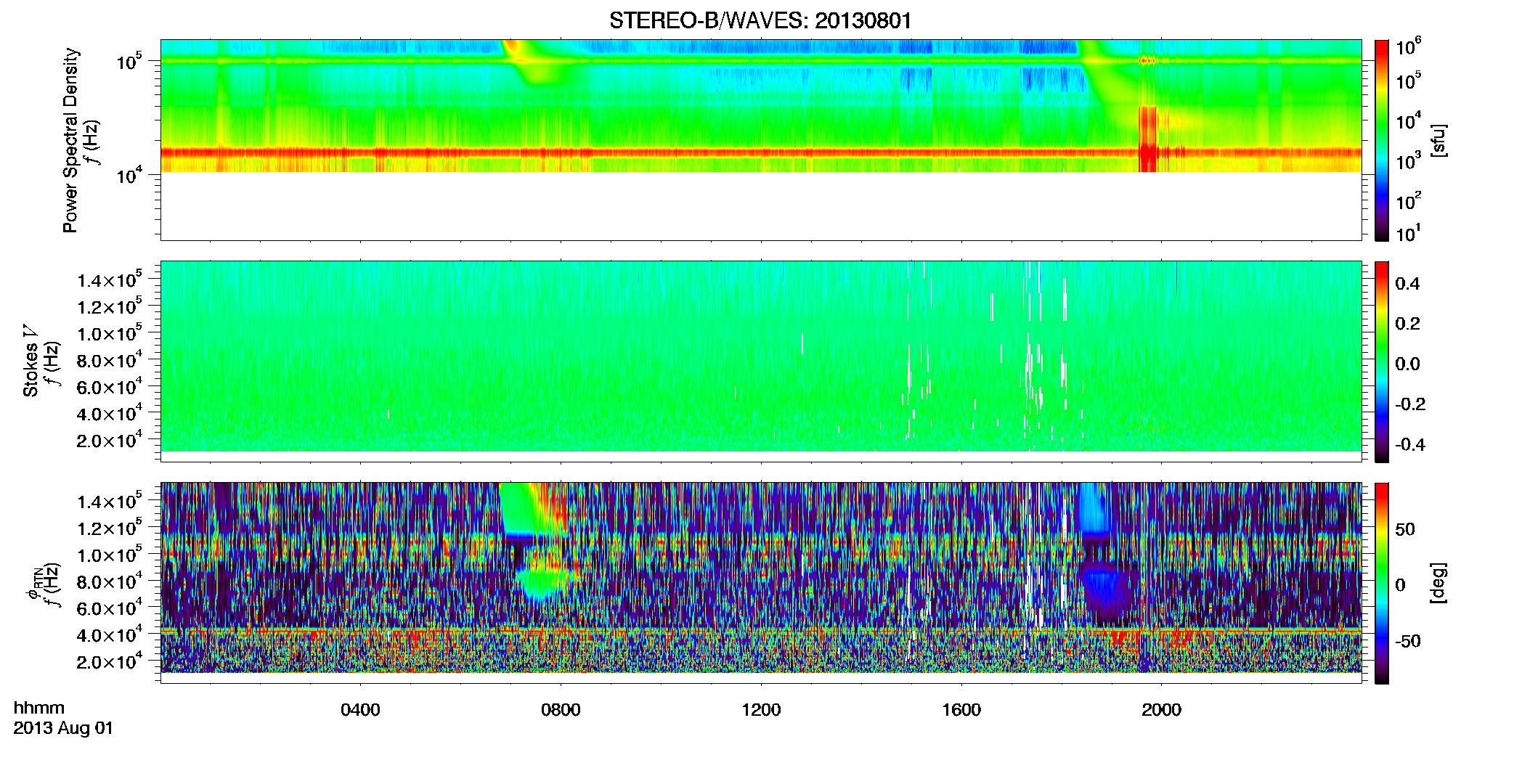Select the 1600 time axis label

pyautogui.click(x=961, y=710)
